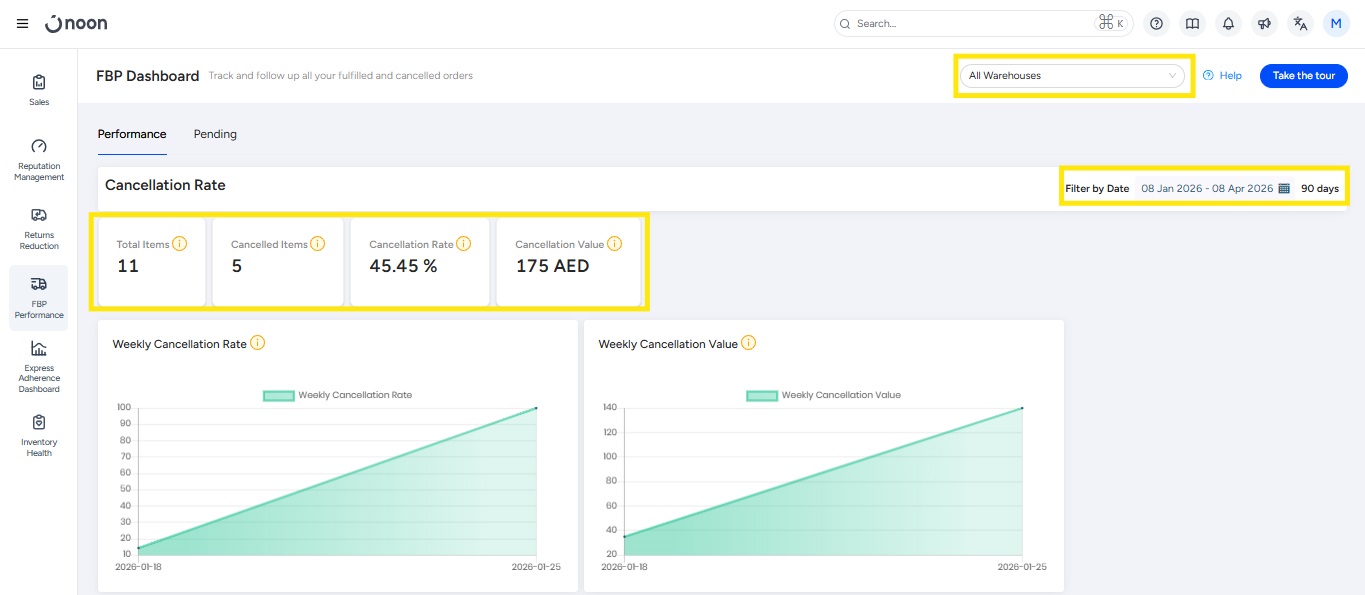
Task: Open the date range calendar picker
Action: pos(1284,188)
